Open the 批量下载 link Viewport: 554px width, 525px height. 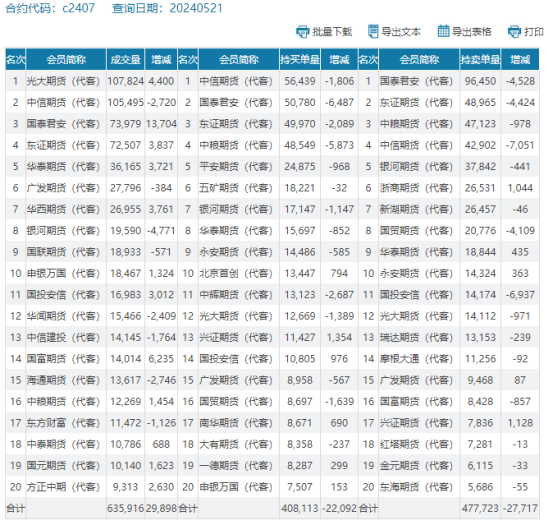click(332, 32)
